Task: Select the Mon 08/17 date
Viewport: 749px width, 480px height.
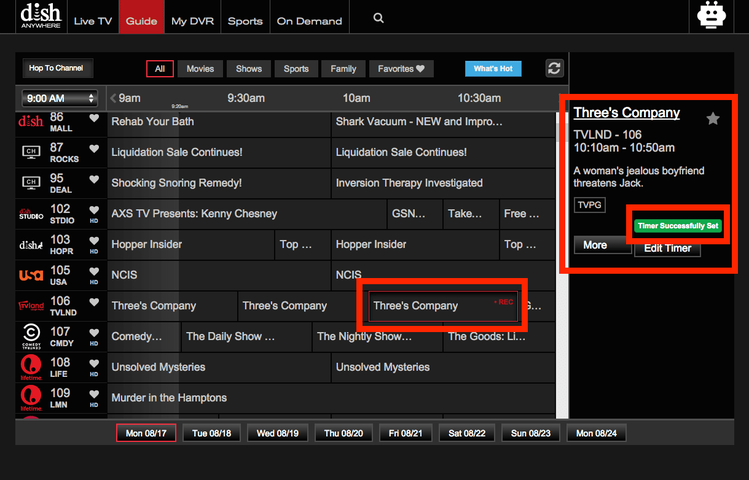Action: coord(146,433)
